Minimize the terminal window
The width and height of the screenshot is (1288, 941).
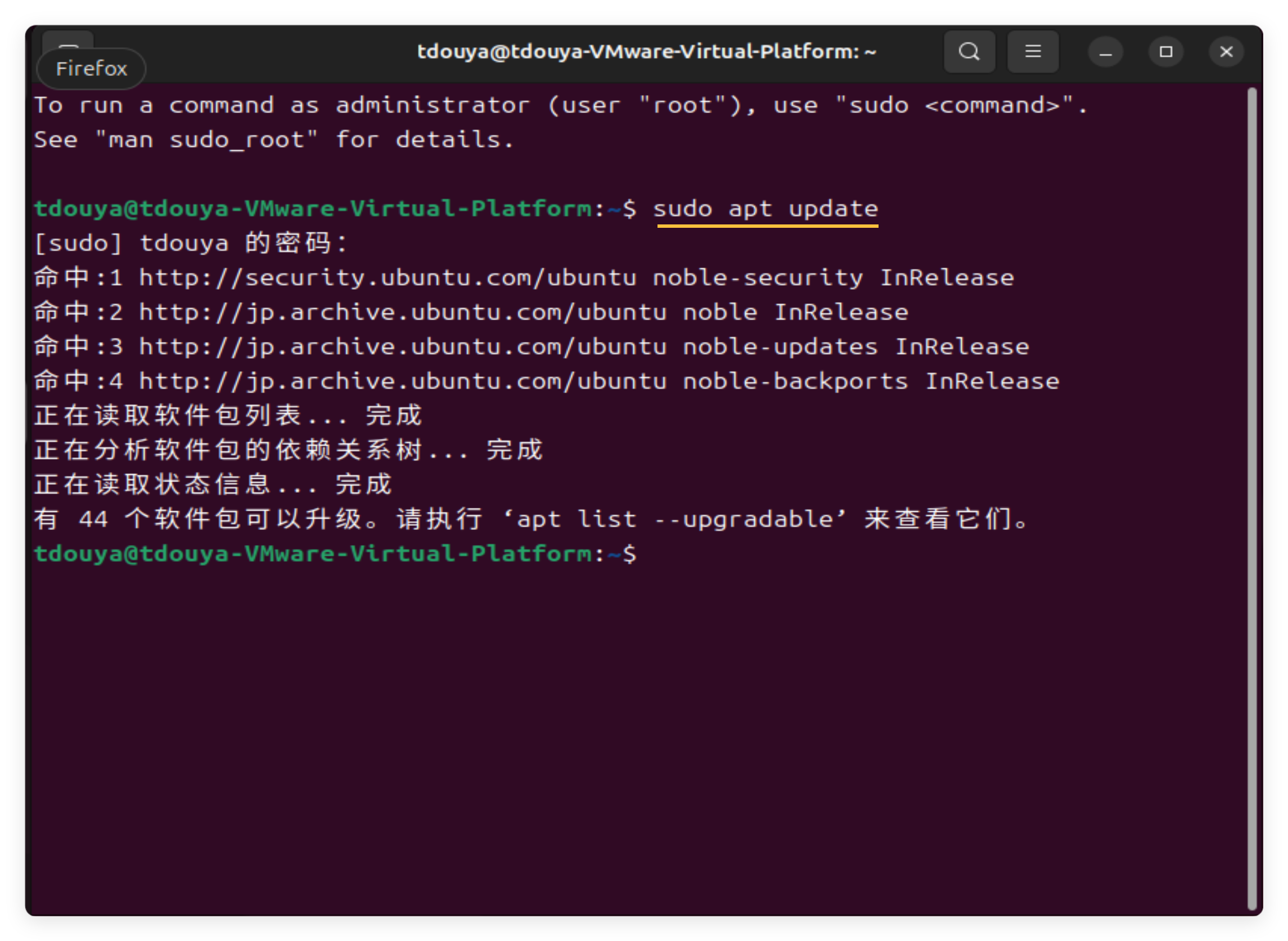(1105, 52)
